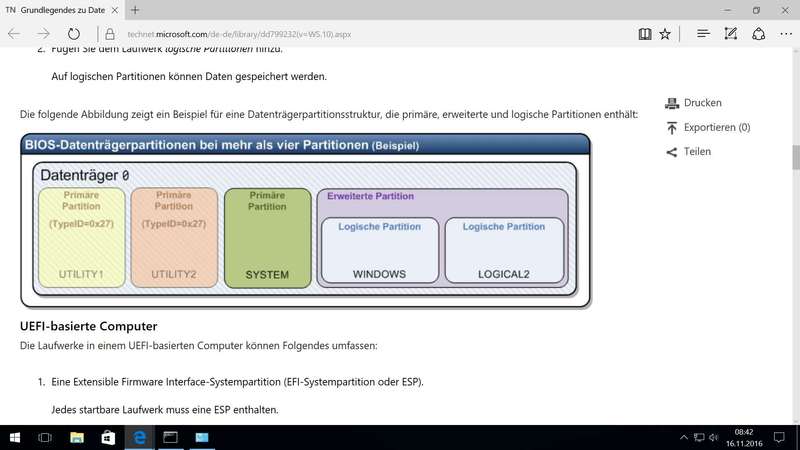Go back with the browser back arrow
This screenshot has width=800, height=450.
[x=14, y=34]
